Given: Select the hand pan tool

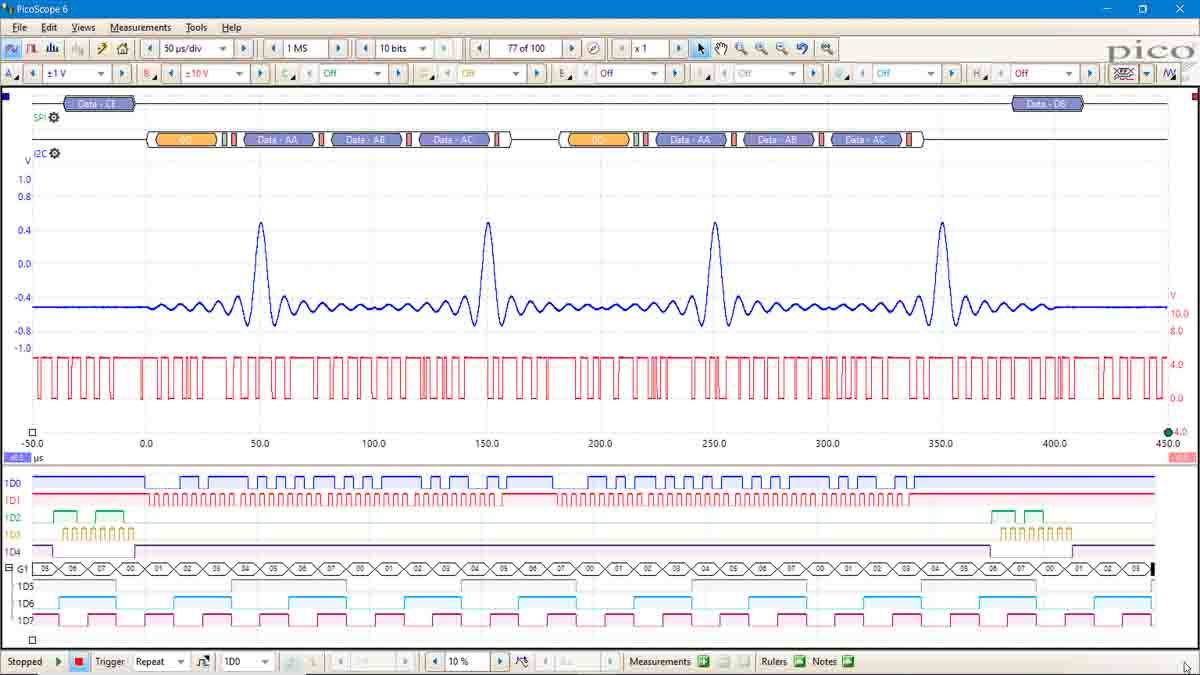Looking at the screenshot, I should click(720, 47).
